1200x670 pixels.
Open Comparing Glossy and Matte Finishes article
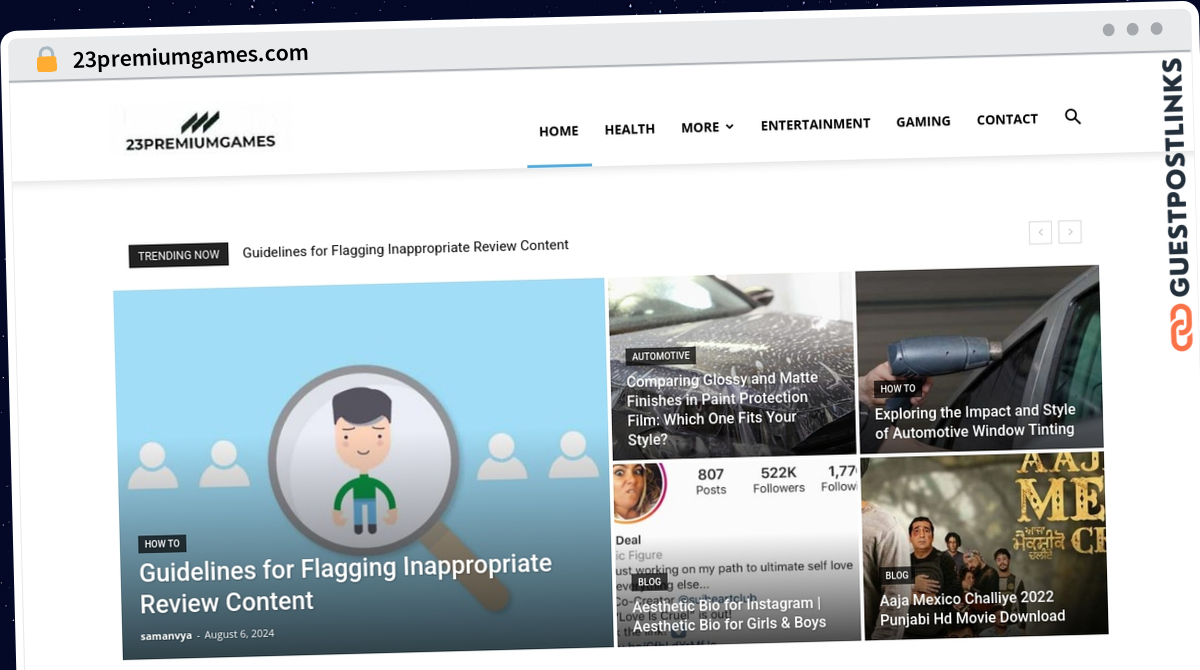click(x=722, y=408)
